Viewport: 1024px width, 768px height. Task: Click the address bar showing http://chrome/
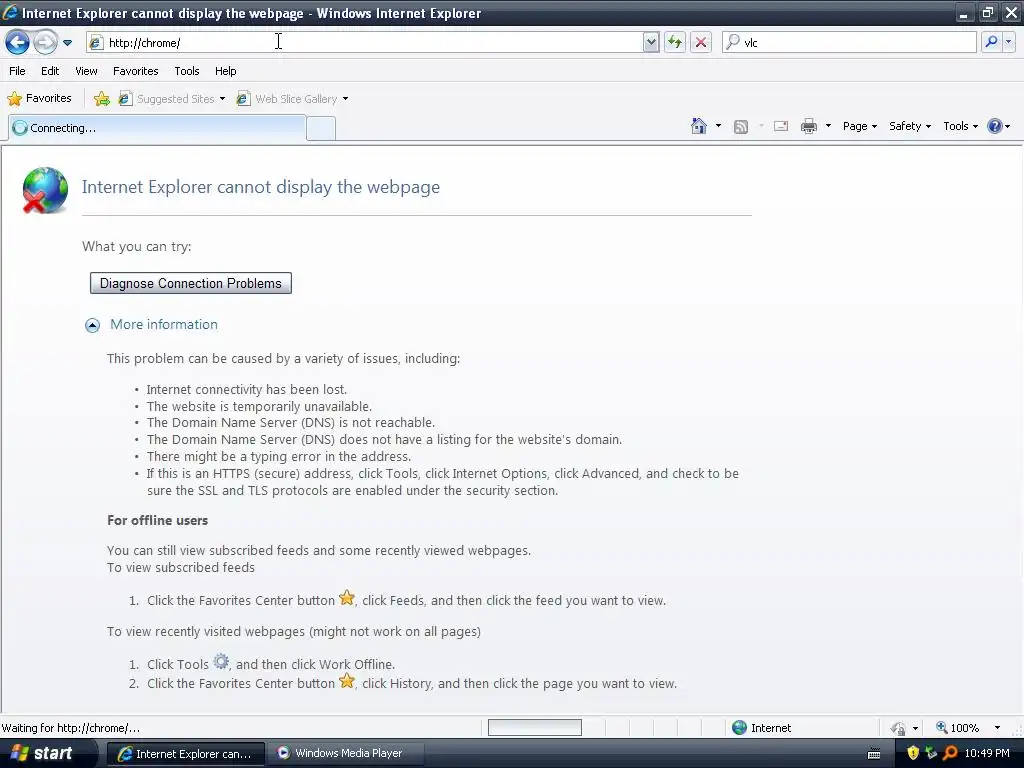tap(364, 42)
